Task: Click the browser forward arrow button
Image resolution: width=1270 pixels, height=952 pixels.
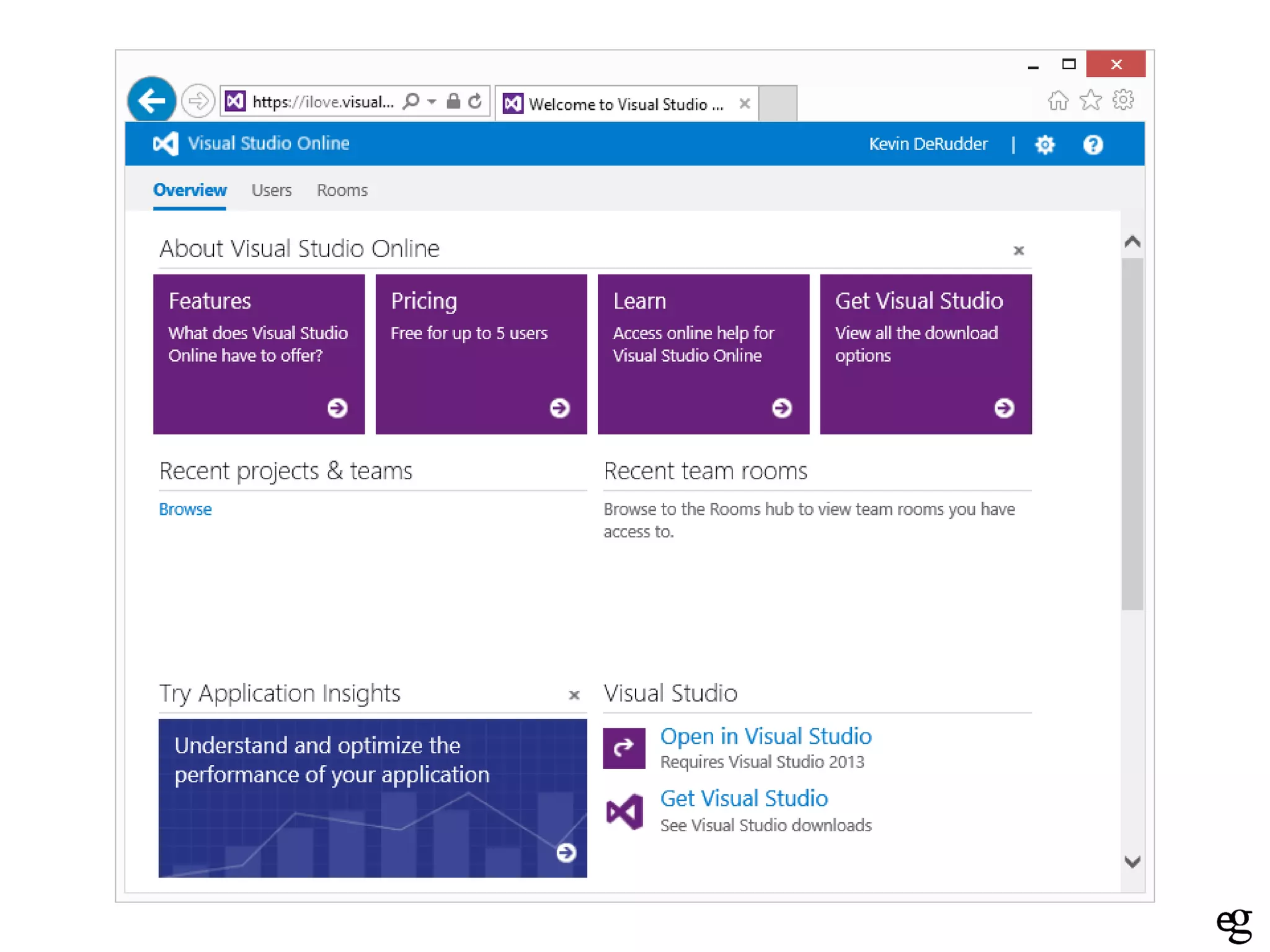Action: tap(198, 100)
